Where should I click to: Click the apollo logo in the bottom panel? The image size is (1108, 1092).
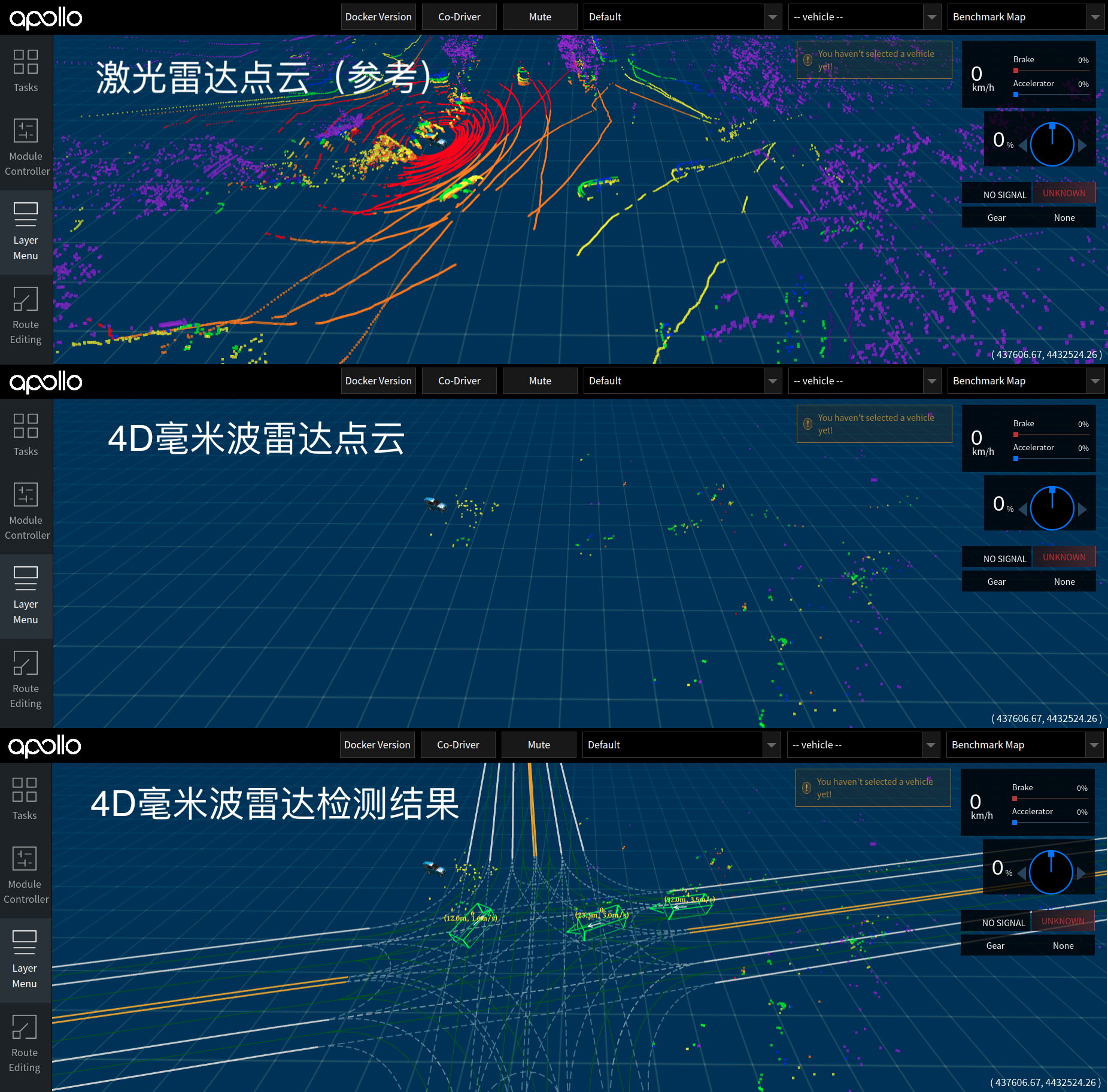44,746
